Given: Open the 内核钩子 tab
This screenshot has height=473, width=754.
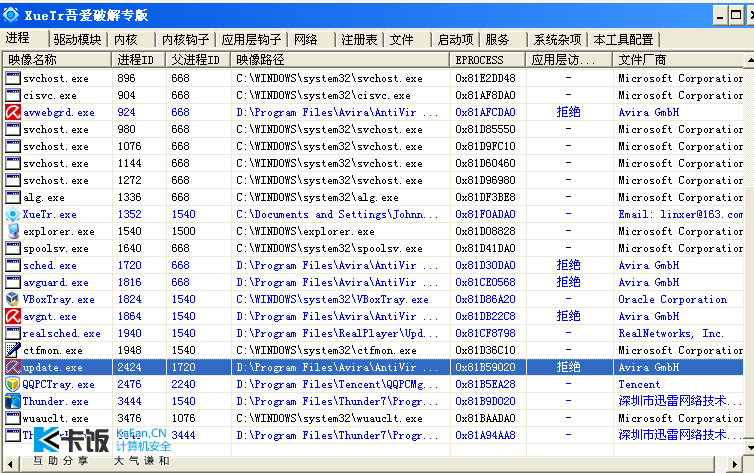Looking at the screenshot, I should coord(186,39).
